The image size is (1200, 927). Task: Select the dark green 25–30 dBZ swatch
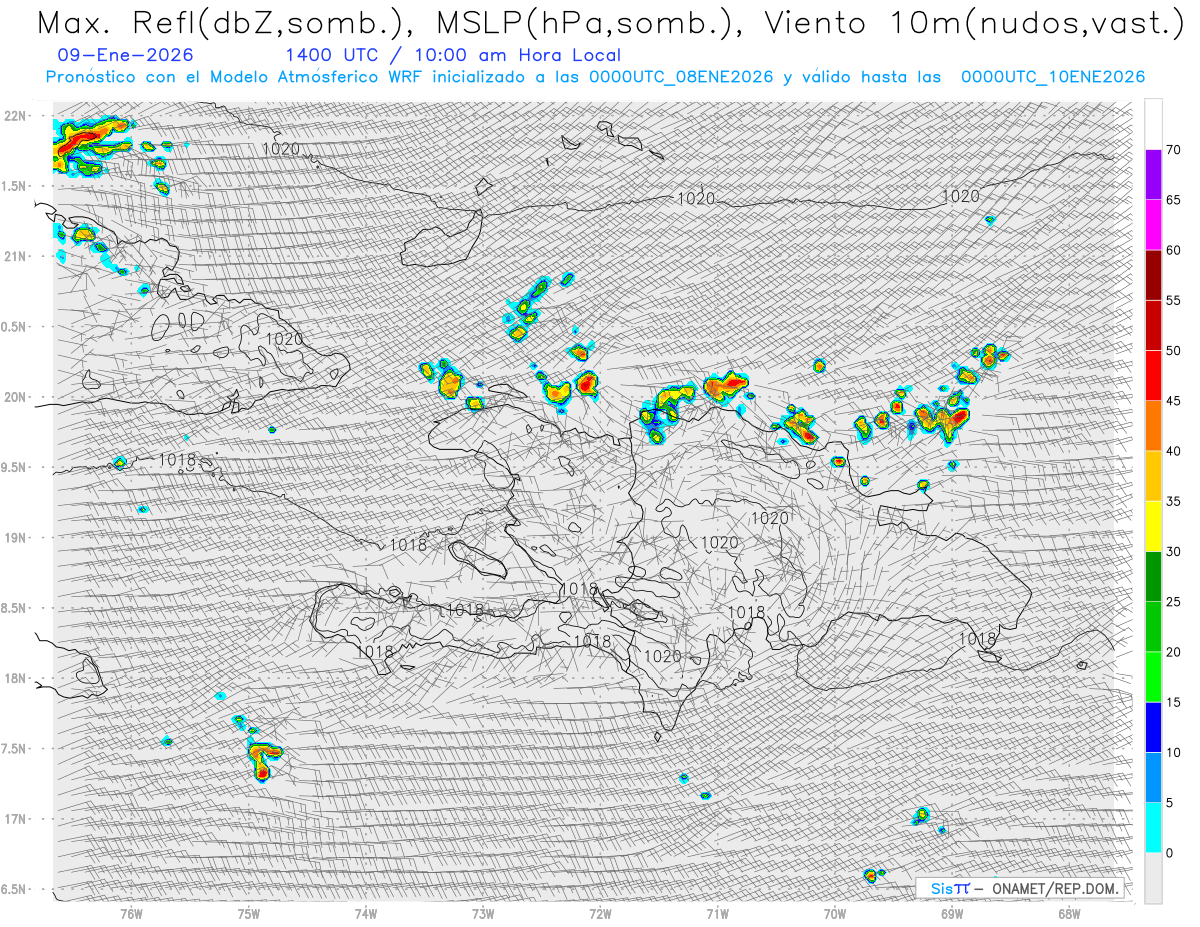(x=1153, y=576)
